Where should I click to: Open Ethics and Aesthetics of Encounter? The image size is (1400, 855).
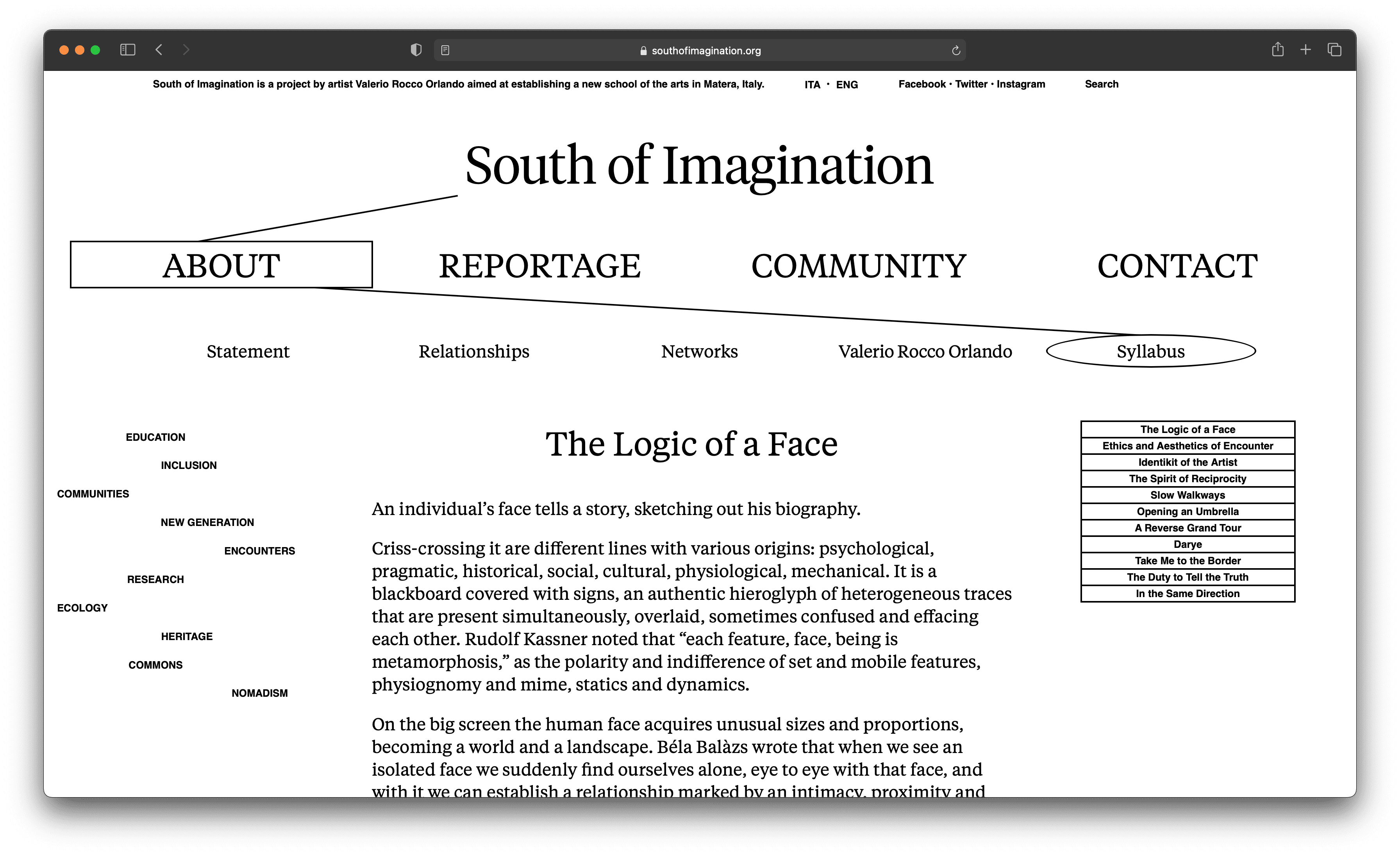point(1187,446)
